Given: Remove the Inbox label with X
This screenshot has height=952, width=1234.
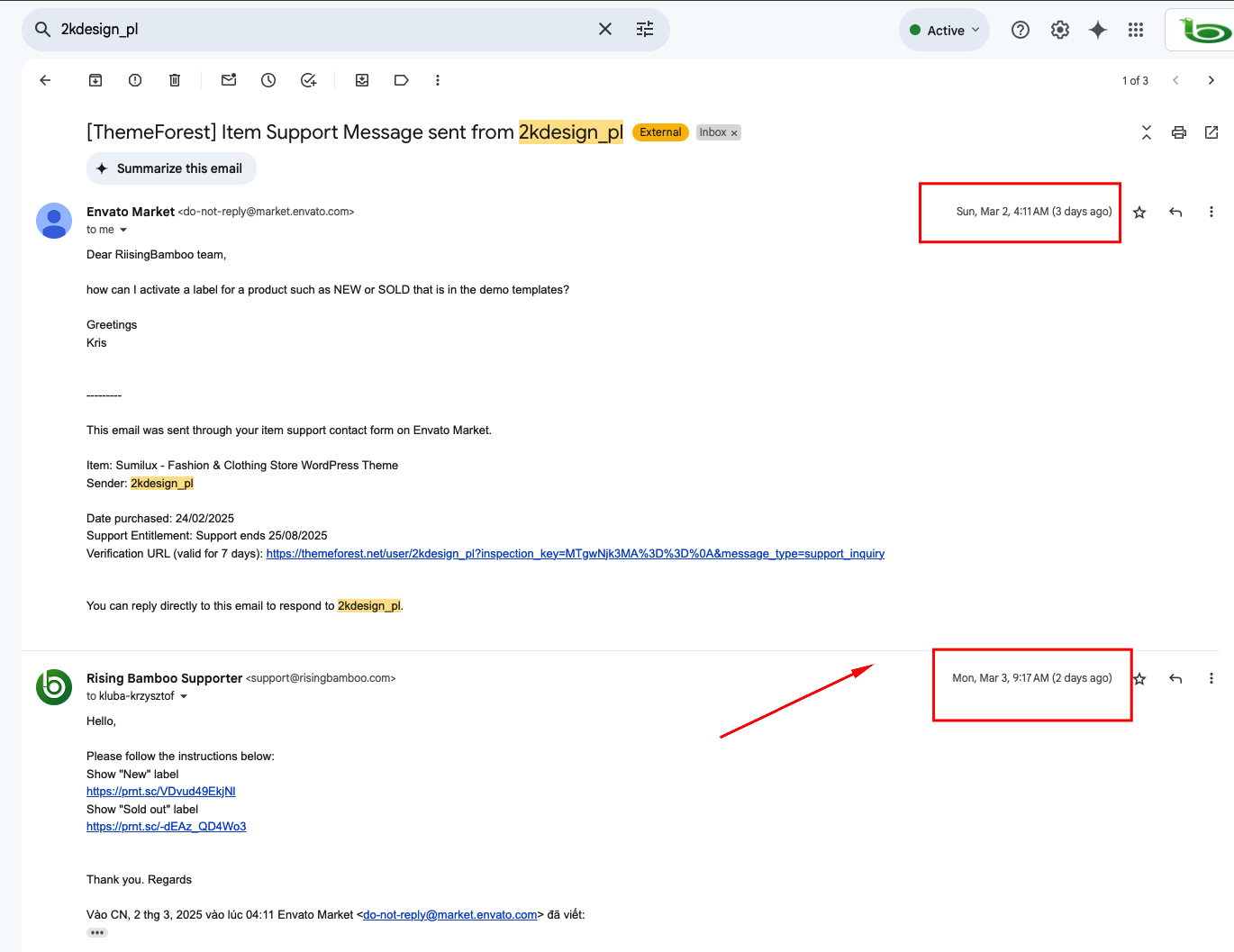Looking at the screenshot, I should pos(734,133).
